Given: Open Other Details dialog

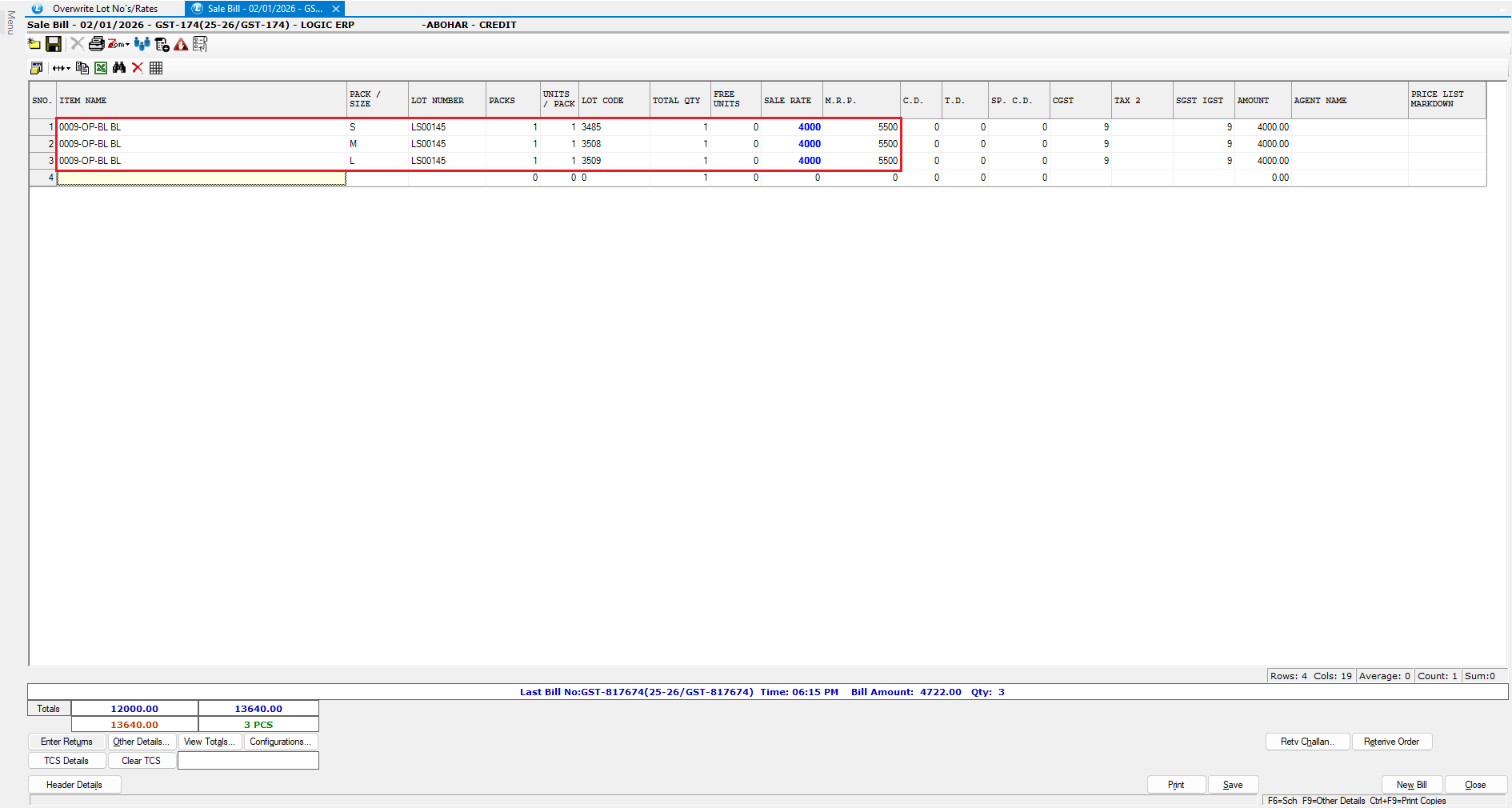Looking at the screenshot, I should 141,742.
